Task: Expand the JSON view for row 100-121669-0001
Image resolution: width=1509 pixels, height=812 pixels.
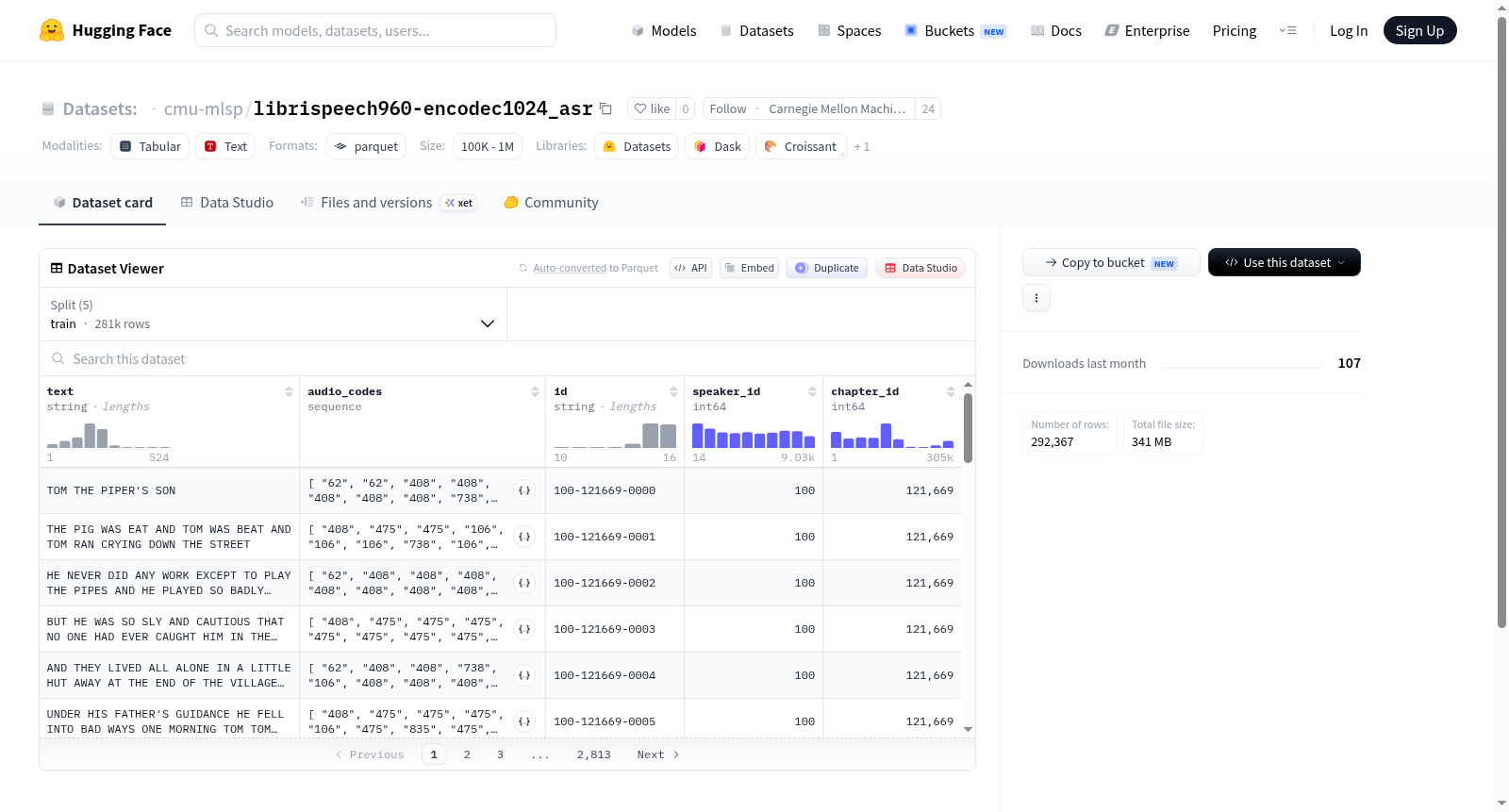Action: [x=524, y=537]
